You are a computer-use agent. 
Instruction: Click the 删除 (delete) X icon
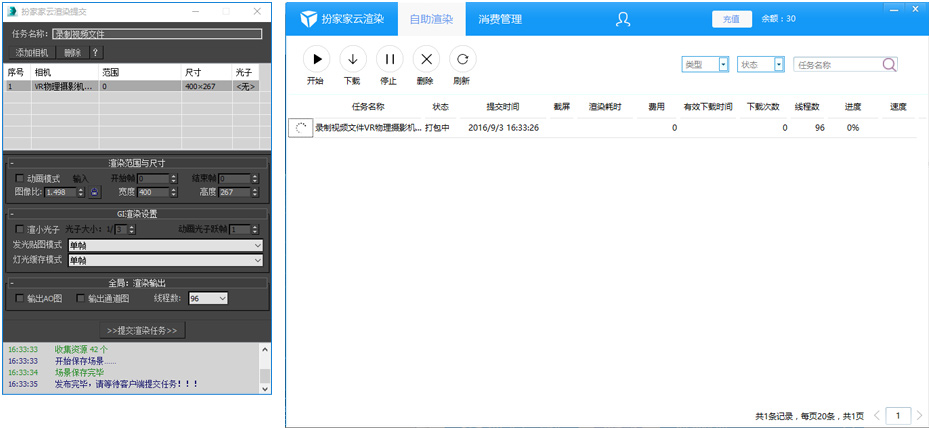pos(426,59)
